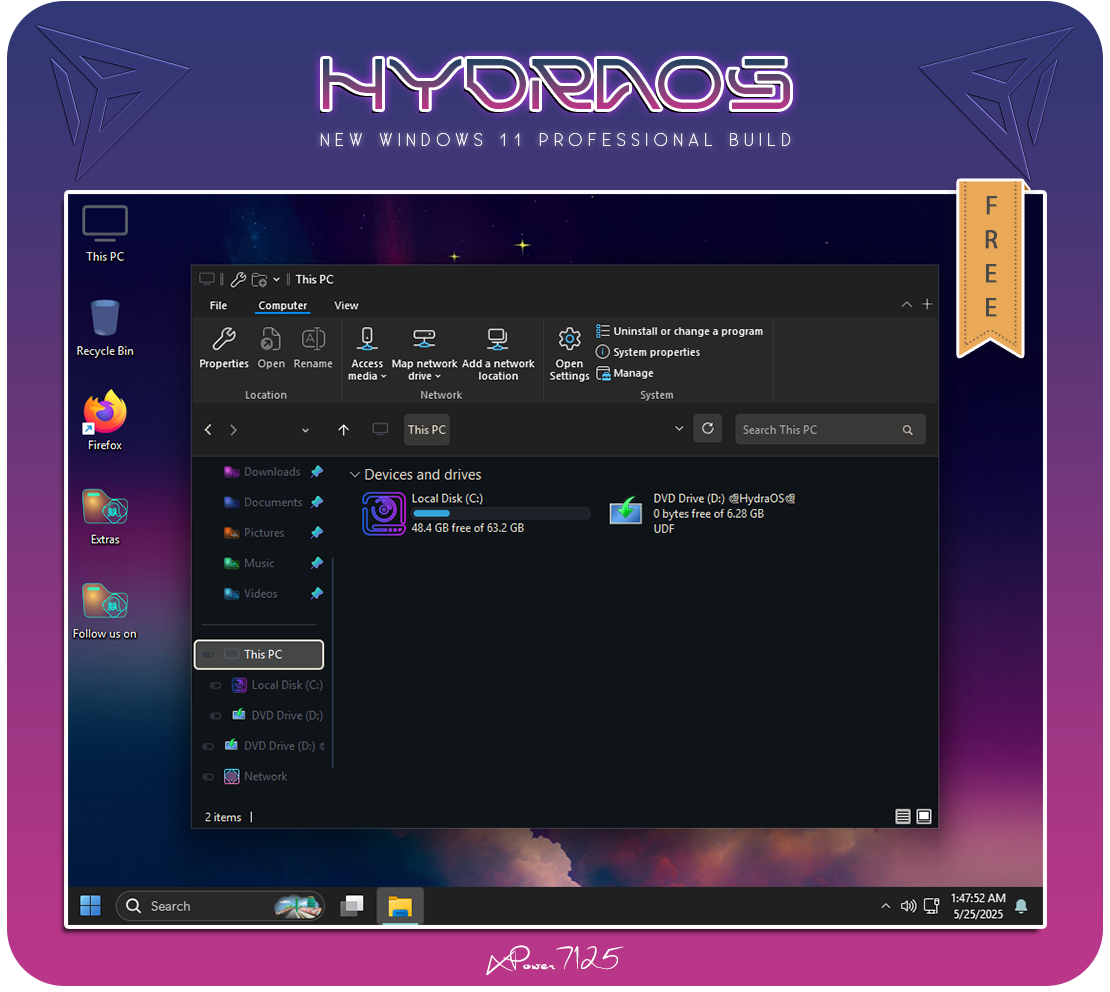The height and width of the screenshot is (992, 1110).
Task: Select the Recycle Bin desktop icon
Action: [x=105, y=328]
